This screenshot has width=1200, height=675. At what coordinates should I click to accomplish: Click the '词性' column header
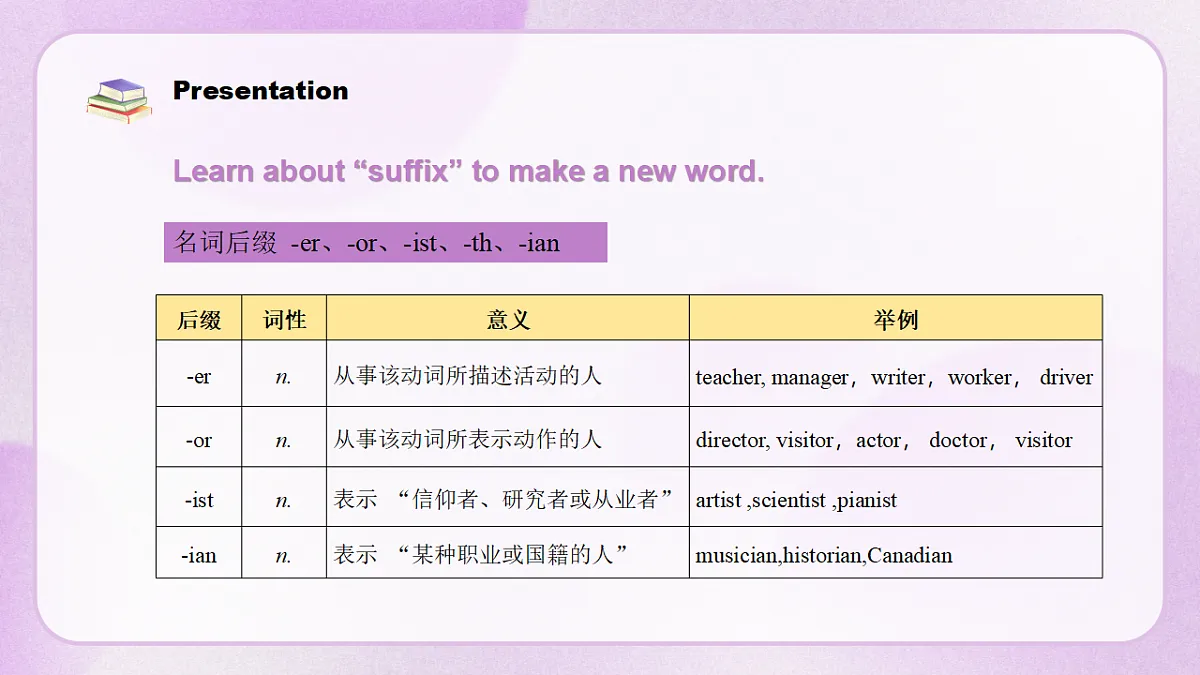[284, 319]
